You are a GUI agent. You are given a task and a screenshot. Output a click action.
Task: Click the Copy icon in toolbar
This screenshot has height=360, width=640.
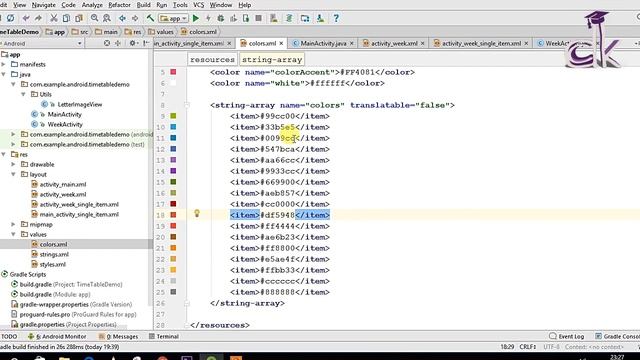pyautogui.click(x=66, y=18)
